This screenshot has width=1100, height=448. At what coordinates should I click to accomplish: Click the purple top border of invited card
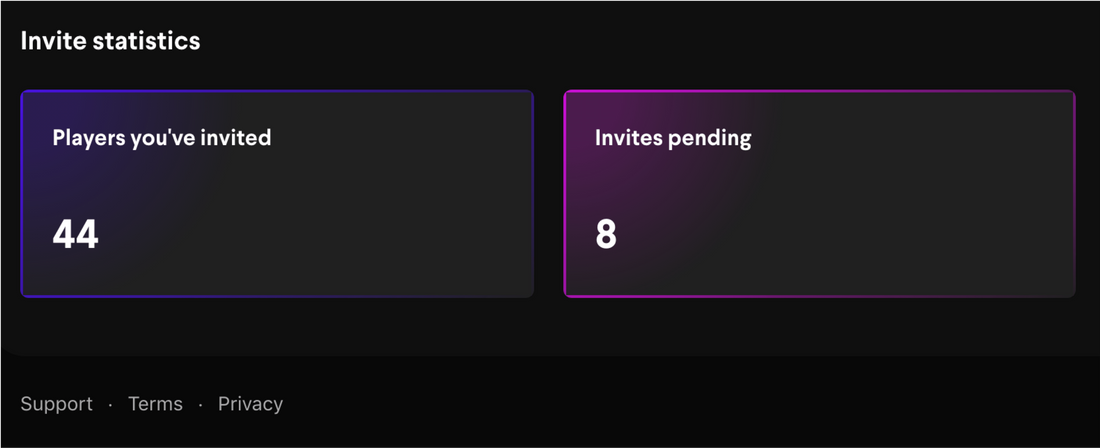[277, 92]
